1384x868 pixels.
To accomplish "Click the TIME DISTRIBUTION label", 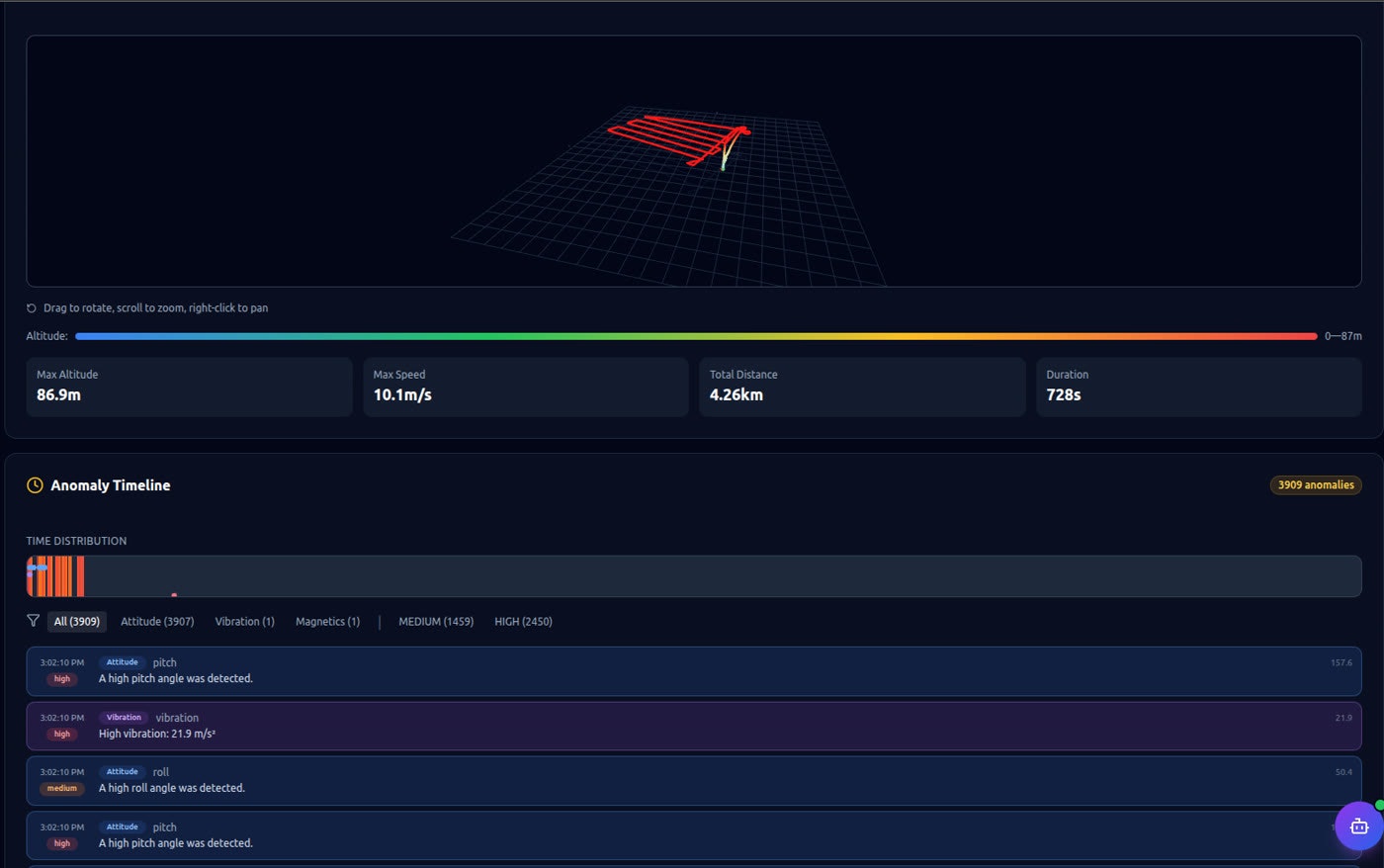I will click(76, 541).
